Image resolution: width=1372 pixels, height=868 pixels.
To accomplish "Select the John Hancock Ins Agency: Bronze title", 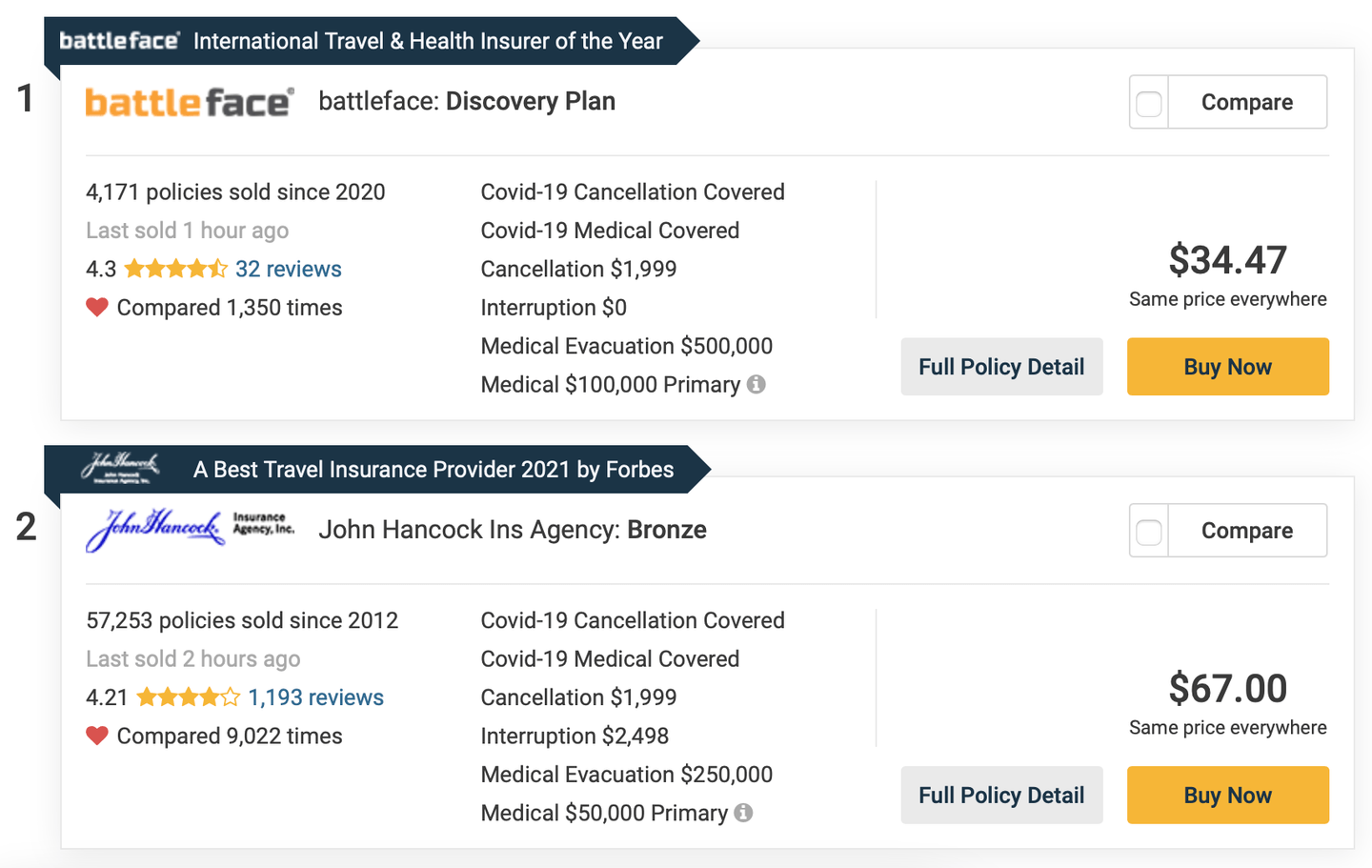I will (x=513, y=530).
